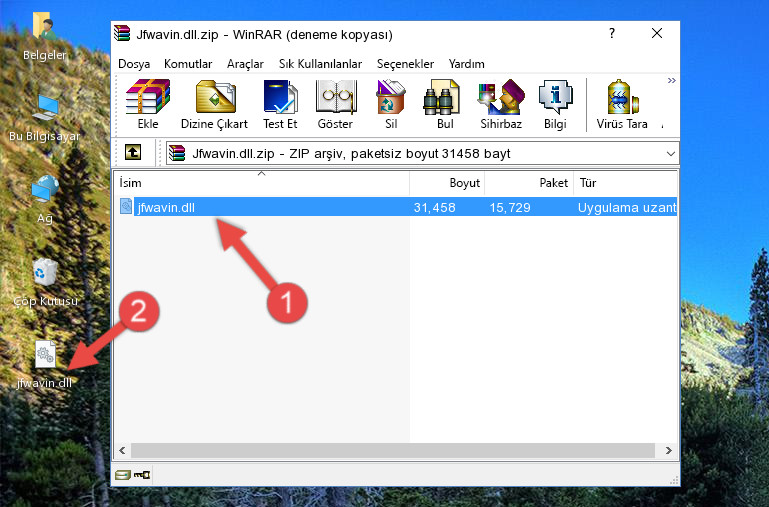Click the 31,458 size value
This screenshot has height=507, width=769.
tap(435, 207)
